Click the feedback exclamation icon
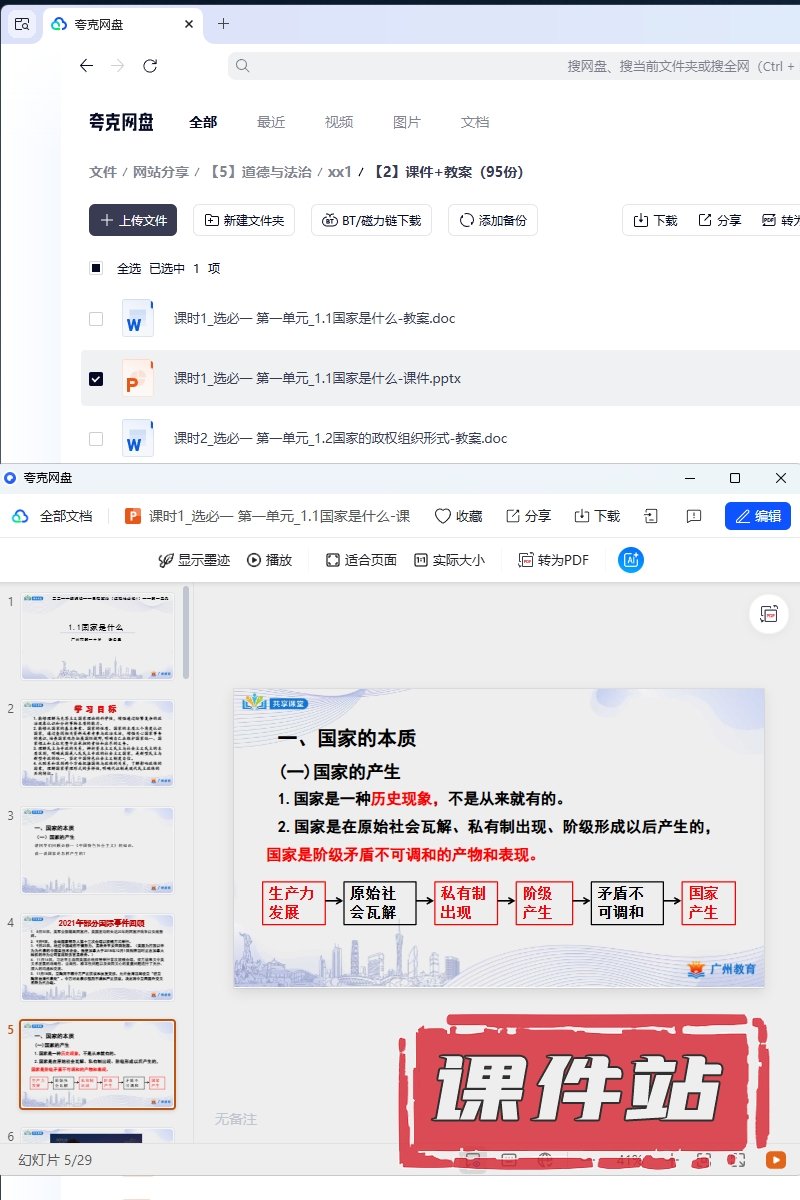The image size is (800, 1200). [694, 516]
